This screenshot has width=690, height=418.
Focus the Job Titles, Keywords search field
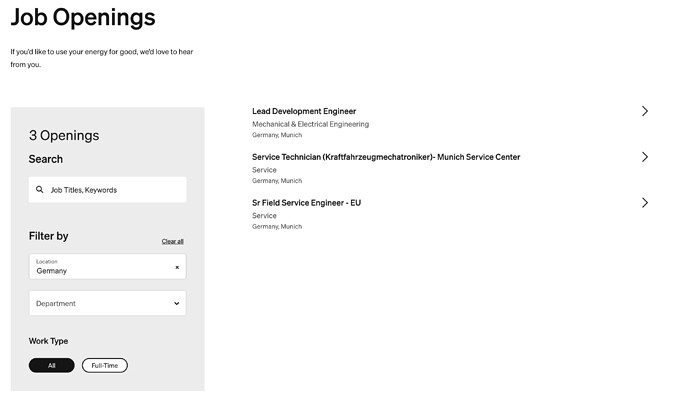pyautogui.click(x=108, y=190)
